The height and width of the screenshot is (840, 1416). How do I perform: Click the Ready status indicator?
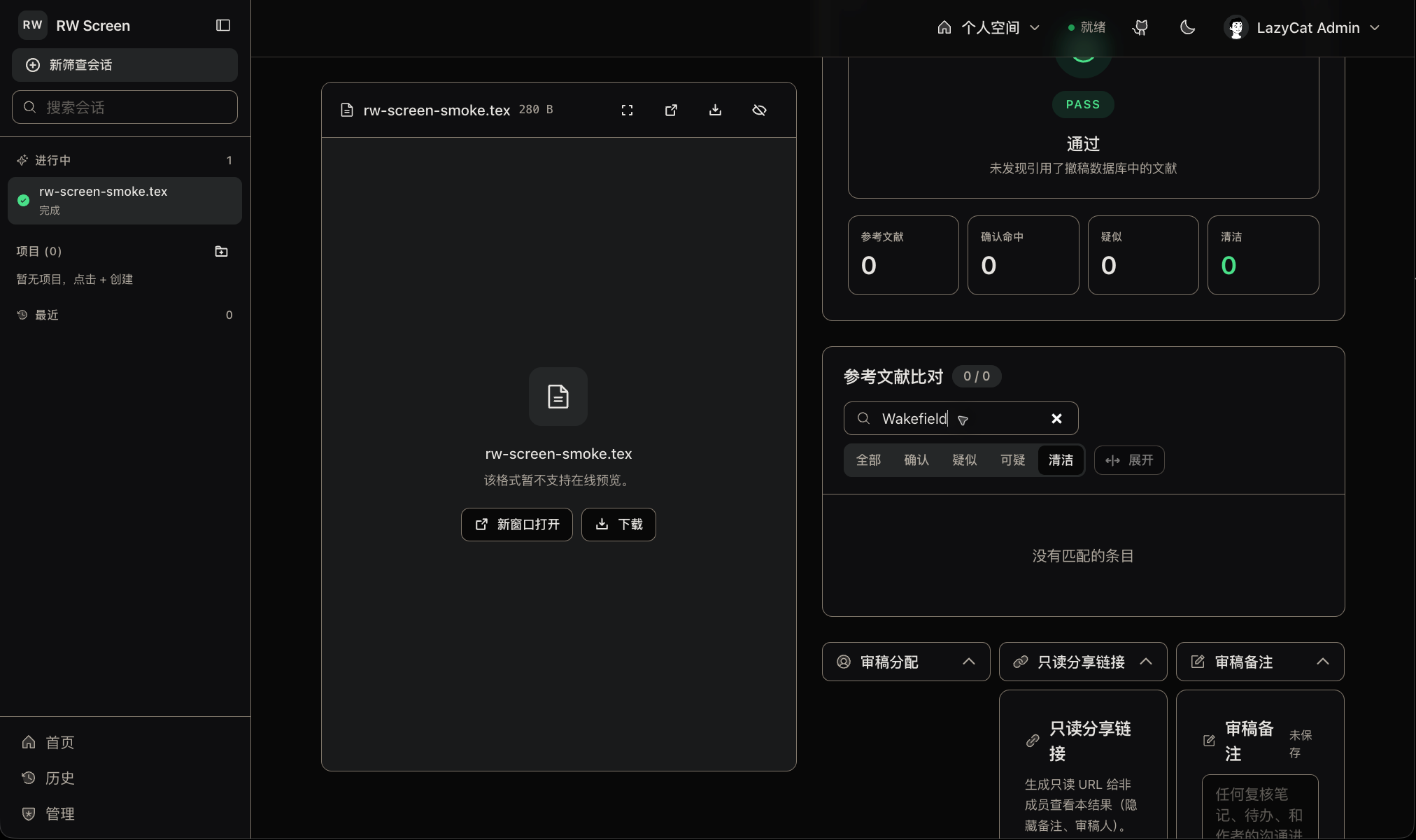[1086, 27]
